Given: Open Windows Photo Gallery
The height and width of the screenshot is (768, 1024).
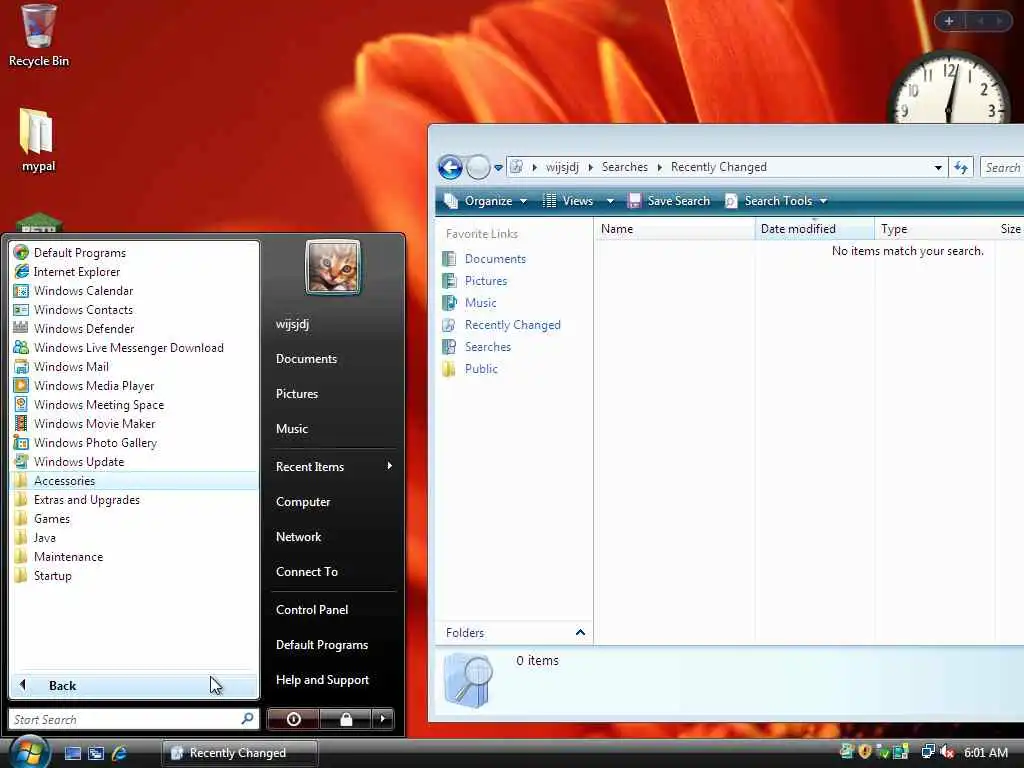Looking at the screenshot, I should [135, 442].
